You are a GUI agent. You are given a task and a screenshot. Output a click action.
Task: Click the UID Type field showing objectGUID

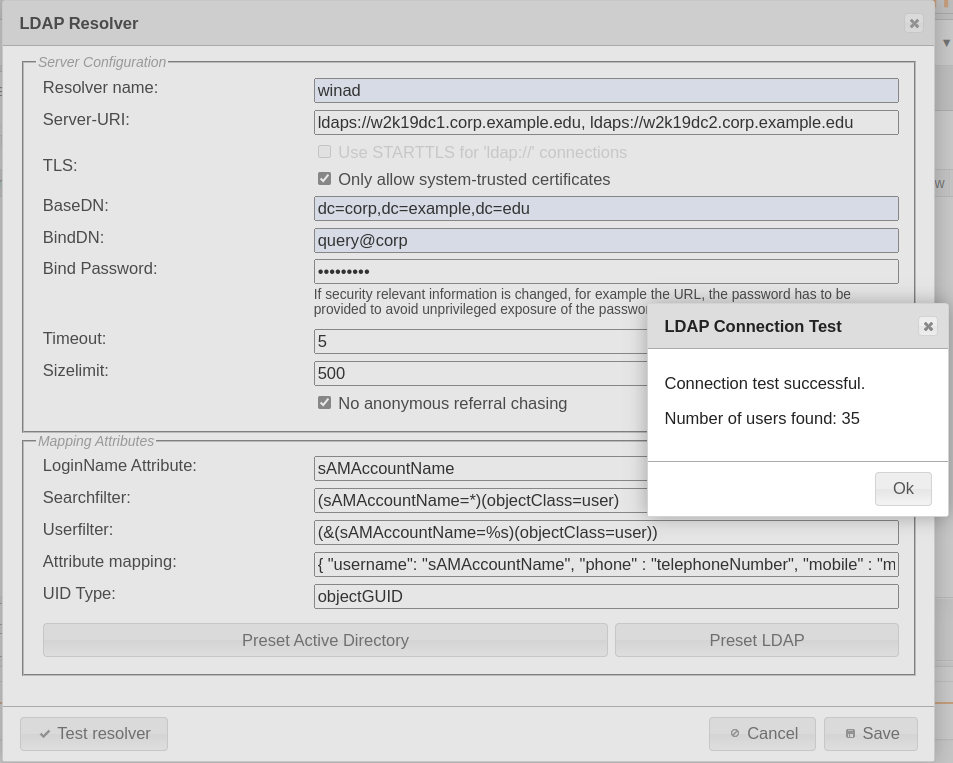coord(605,596)
